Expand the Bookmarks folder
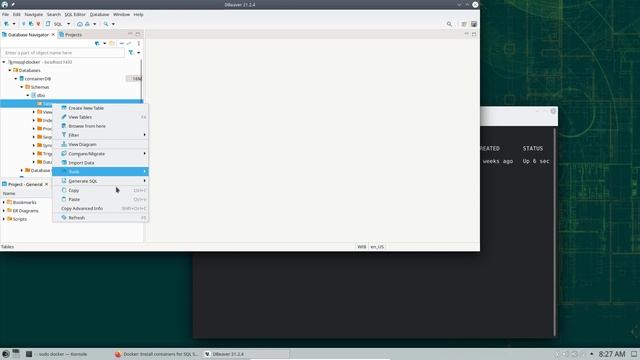The height and width of the screenshot is (360, 640). 4,202
